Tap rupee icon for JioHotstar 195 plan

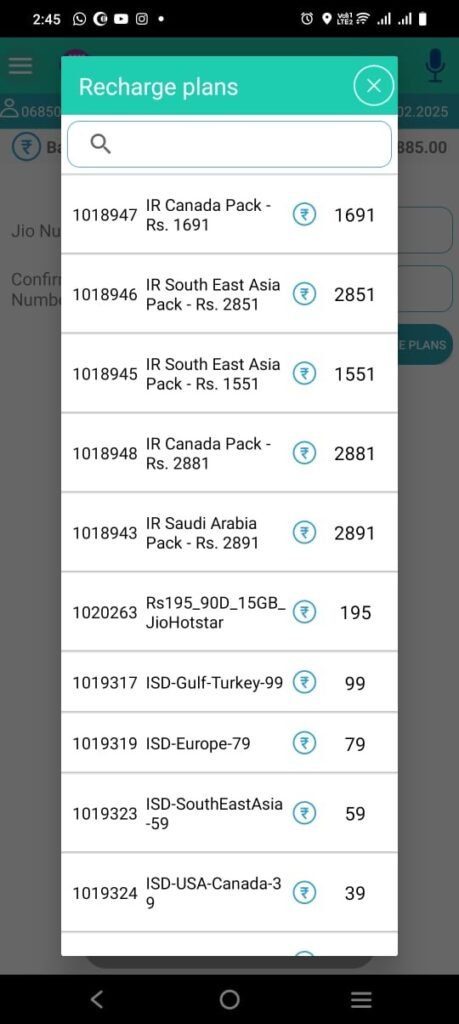tap(304, 613)
